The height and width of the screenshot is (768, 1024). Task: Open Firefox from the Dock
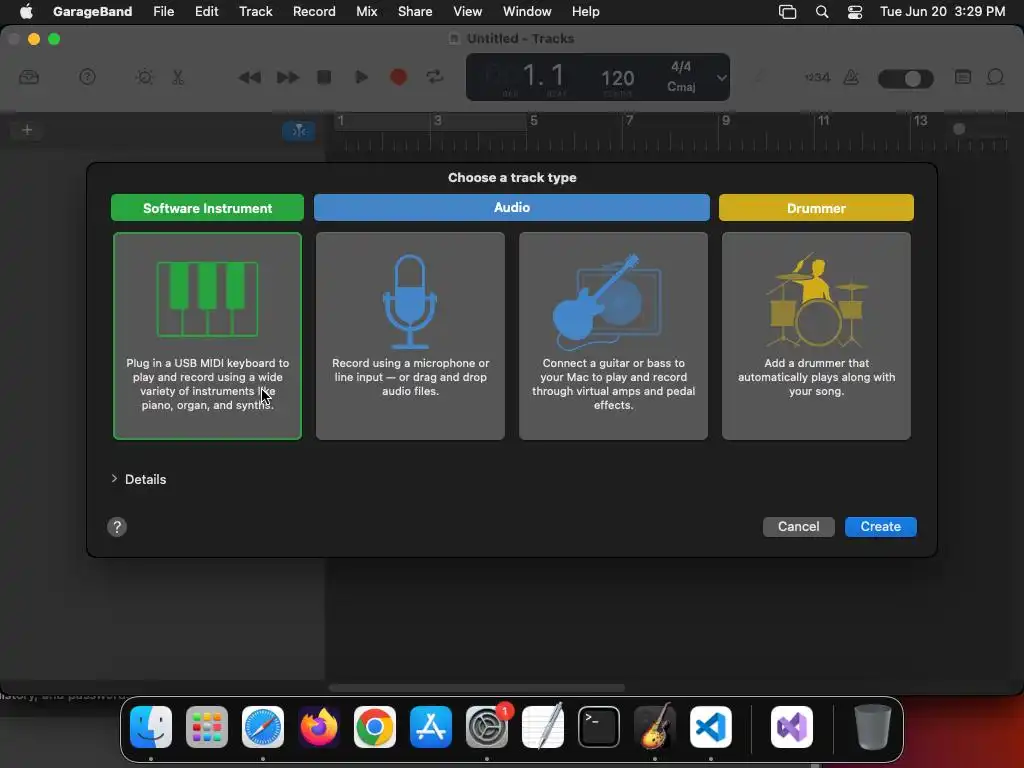[319, 727]
